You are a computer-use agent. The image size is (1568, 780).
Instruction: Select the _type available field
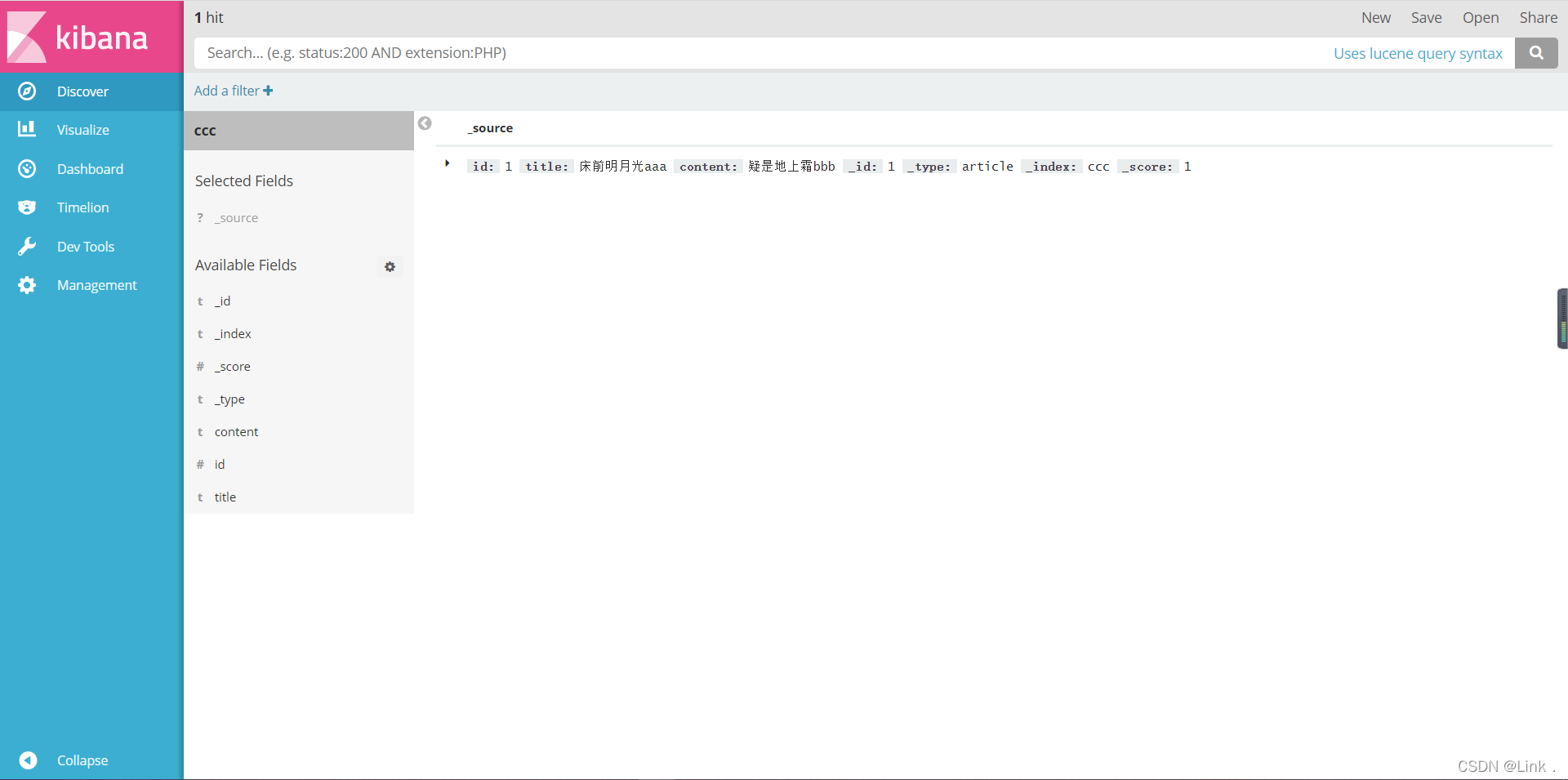coord(229,399)
